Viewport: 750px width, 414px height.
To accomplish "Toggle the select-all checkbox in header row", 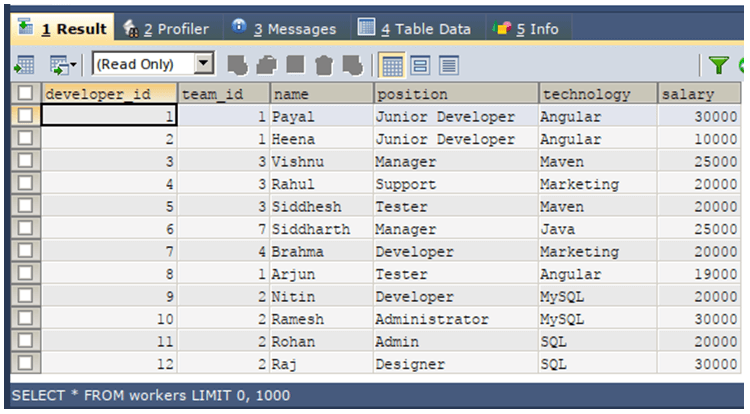I will pos(25,93).
